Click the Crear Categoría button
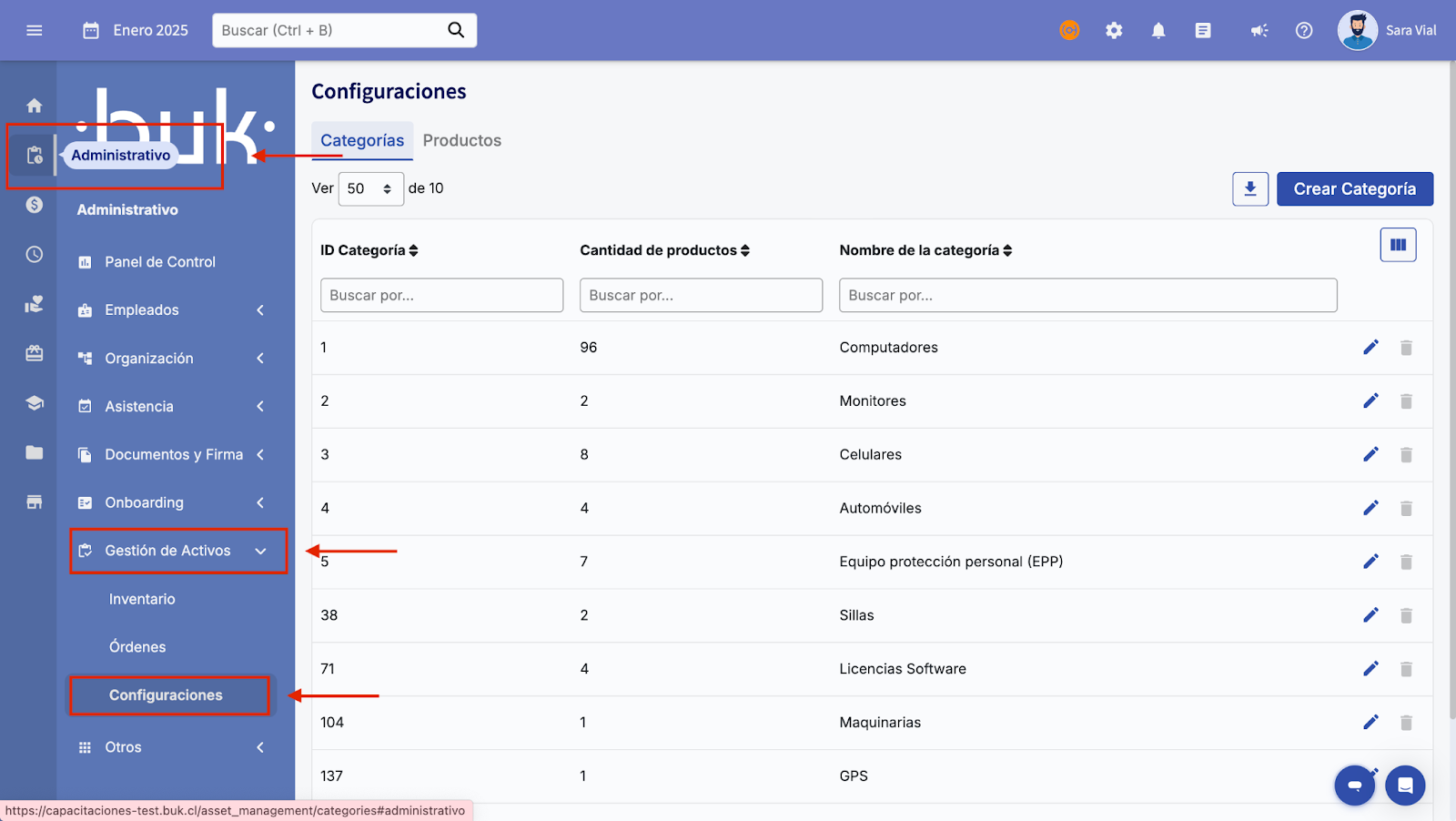1456x821 pixels. [x=1354, y=188]
